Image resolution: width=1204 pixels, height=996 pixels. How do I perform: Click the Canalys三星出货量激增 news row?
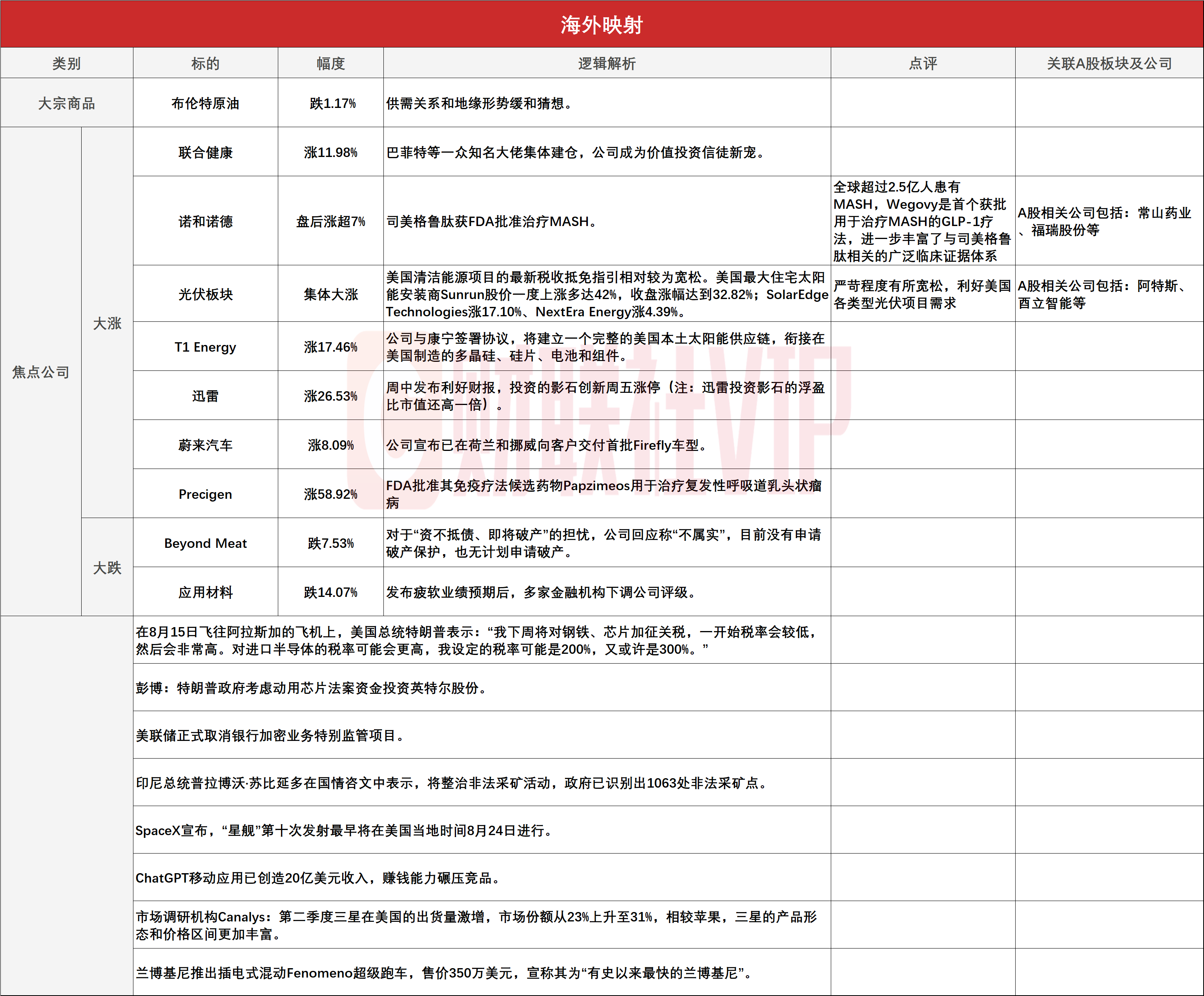pos(482,925)
